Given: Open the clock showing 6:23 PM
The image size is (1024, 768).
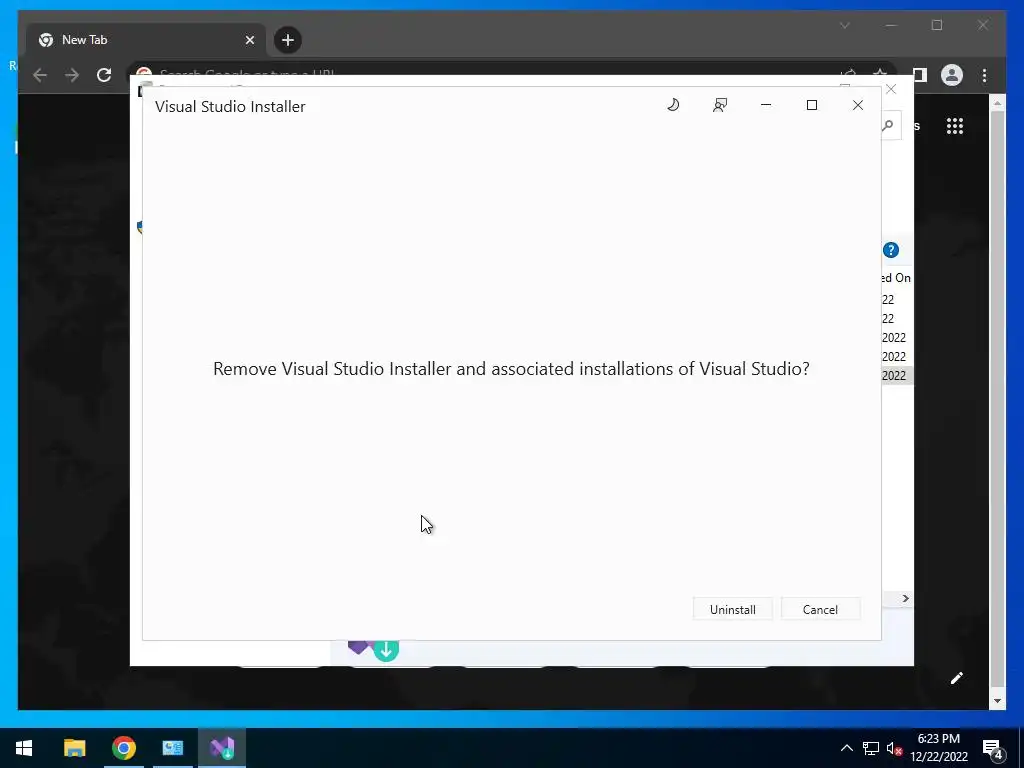Looking at the screenshot, I should (x=938, y=748).
